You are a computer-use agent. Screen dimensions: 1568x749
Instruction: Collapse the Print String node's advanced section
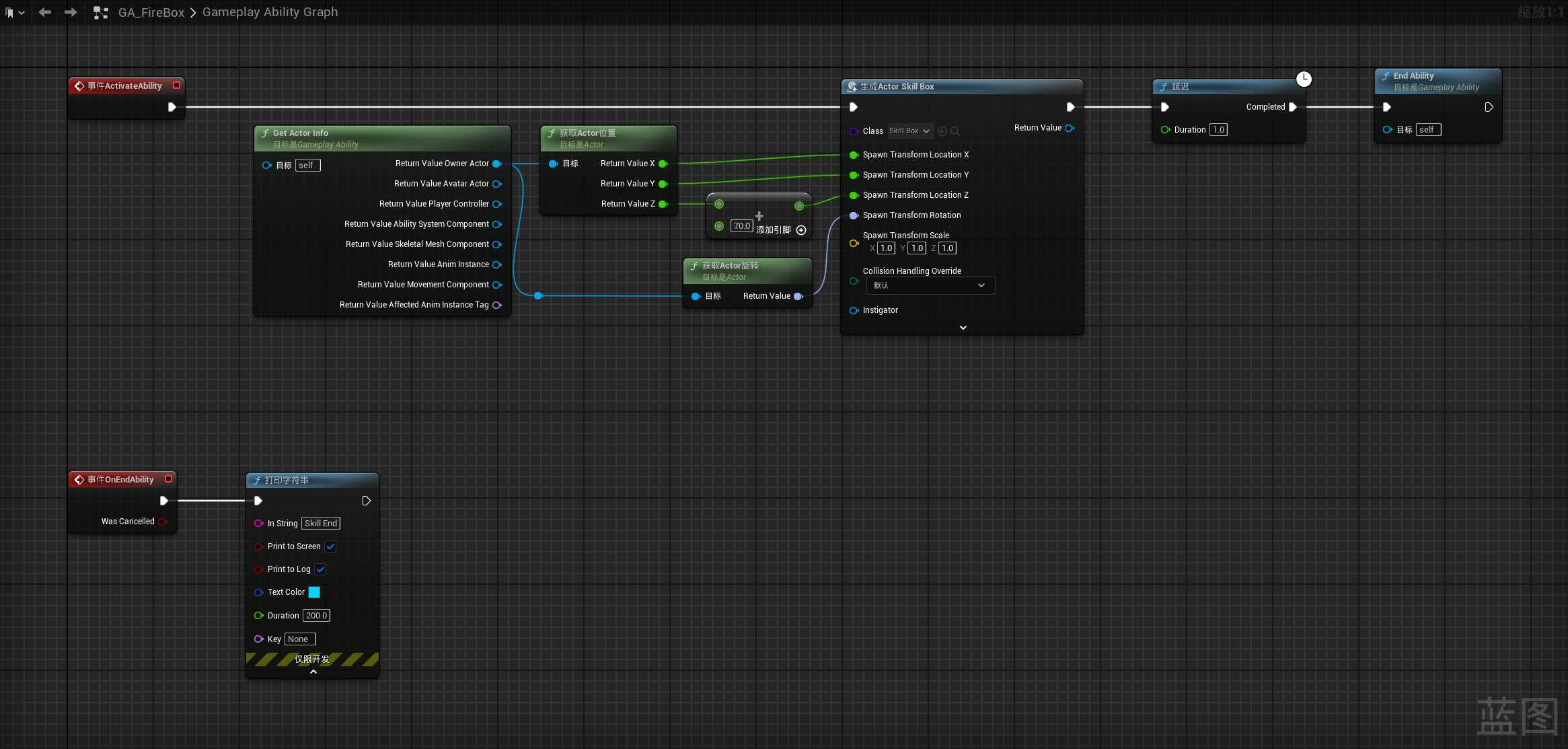tap(313, 672)
